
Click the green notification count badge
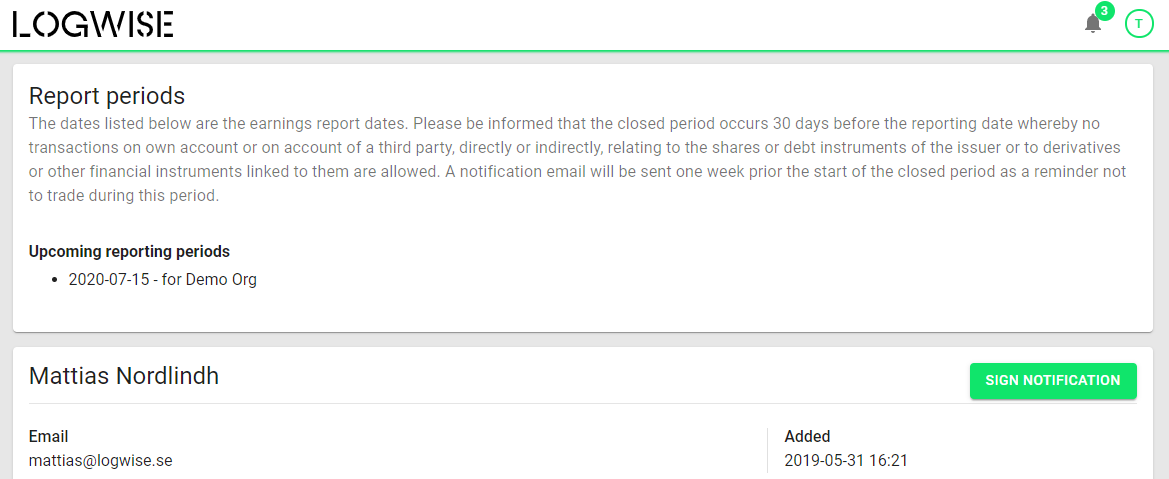point(1104,11)
